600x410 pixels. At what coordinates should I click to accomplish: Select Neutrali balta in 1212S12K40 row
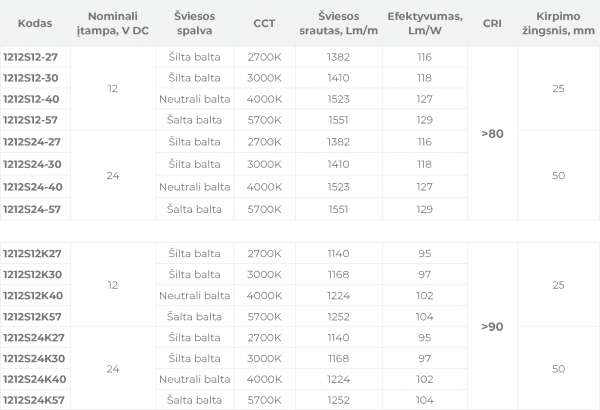[x=194, y=296]
